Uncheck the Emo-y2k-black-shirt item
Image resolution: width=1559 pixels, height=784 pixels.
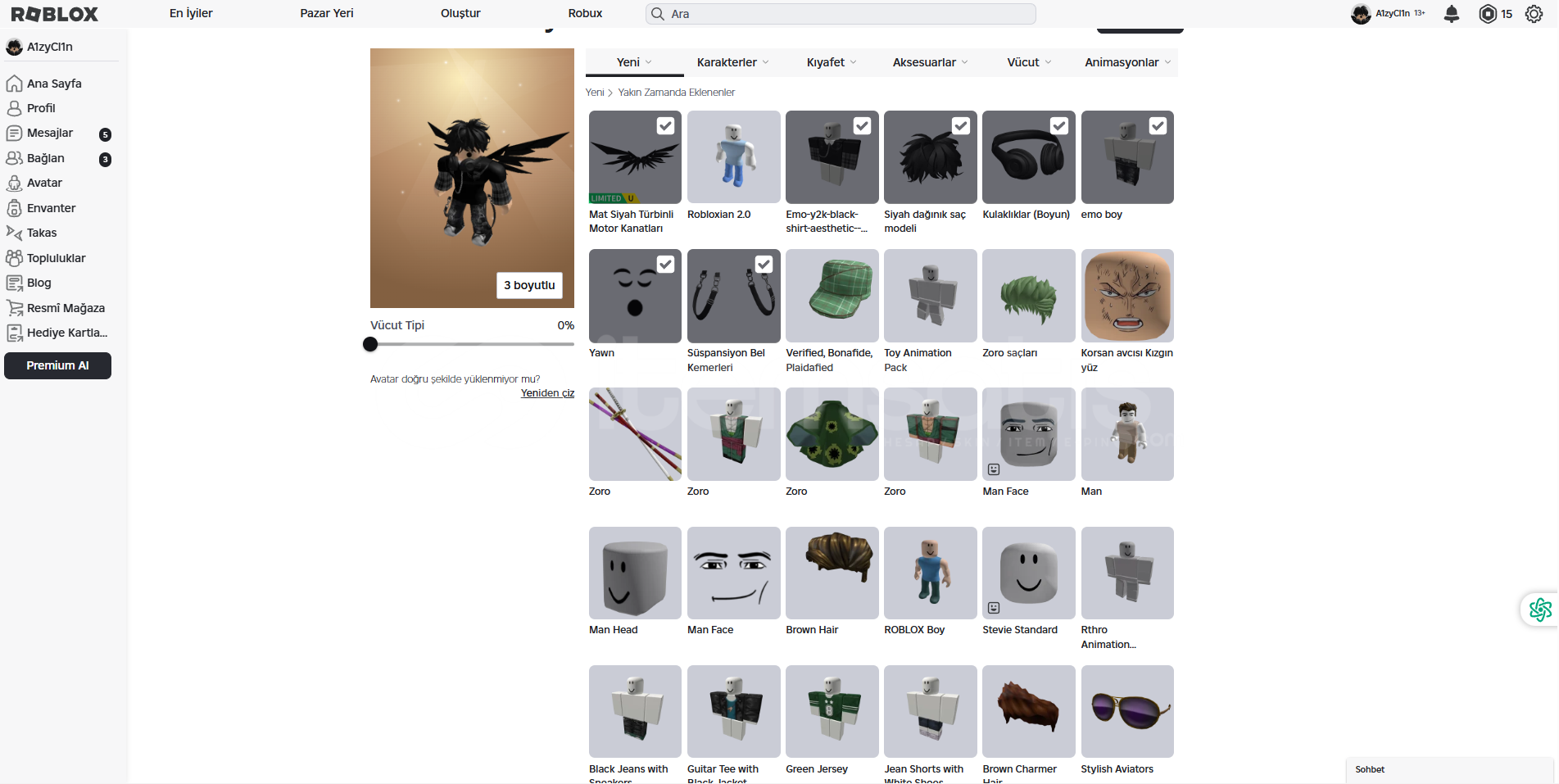tap(862, 125)
